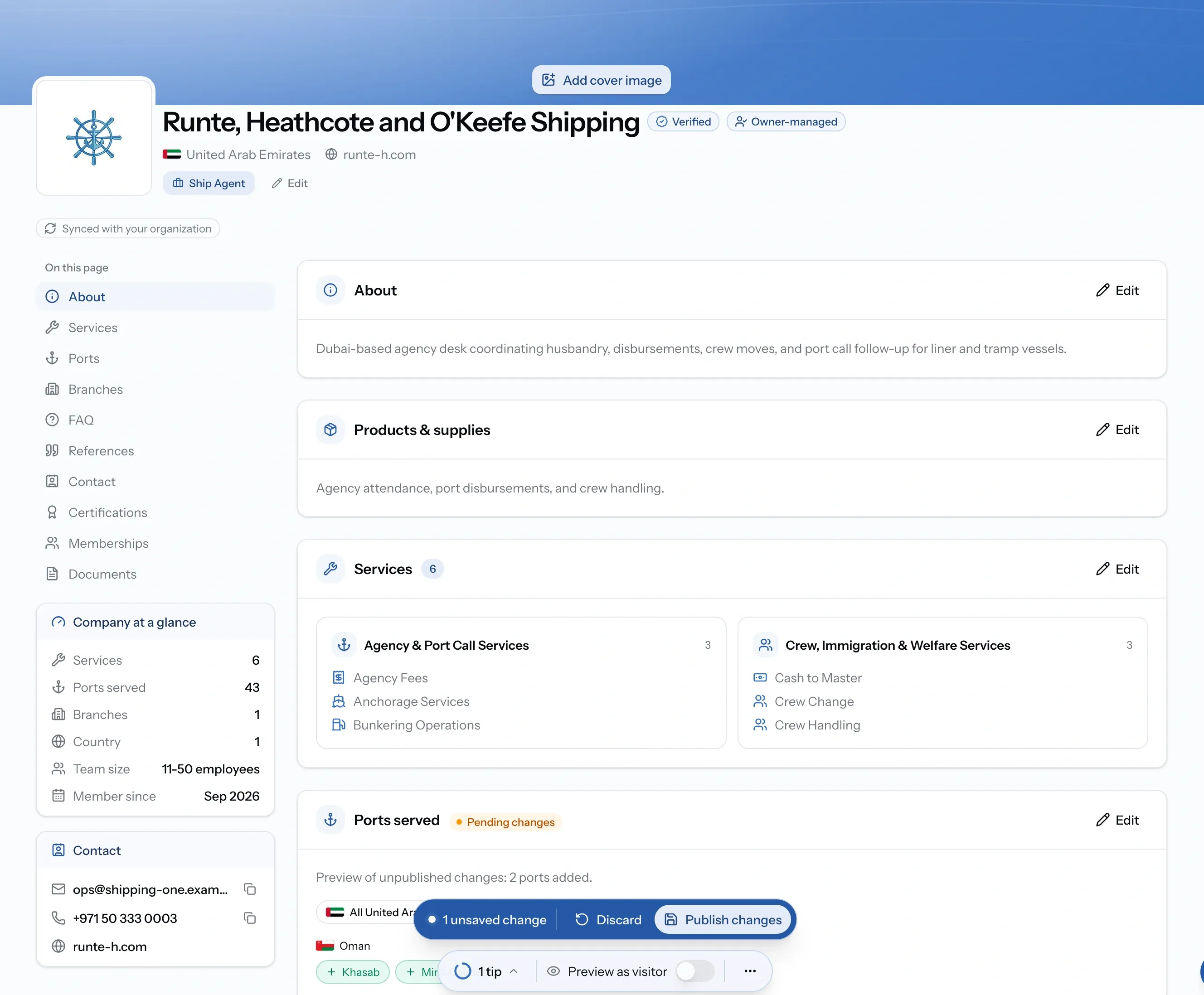Expand the 1 tip chevron

(x=514, y=971)
